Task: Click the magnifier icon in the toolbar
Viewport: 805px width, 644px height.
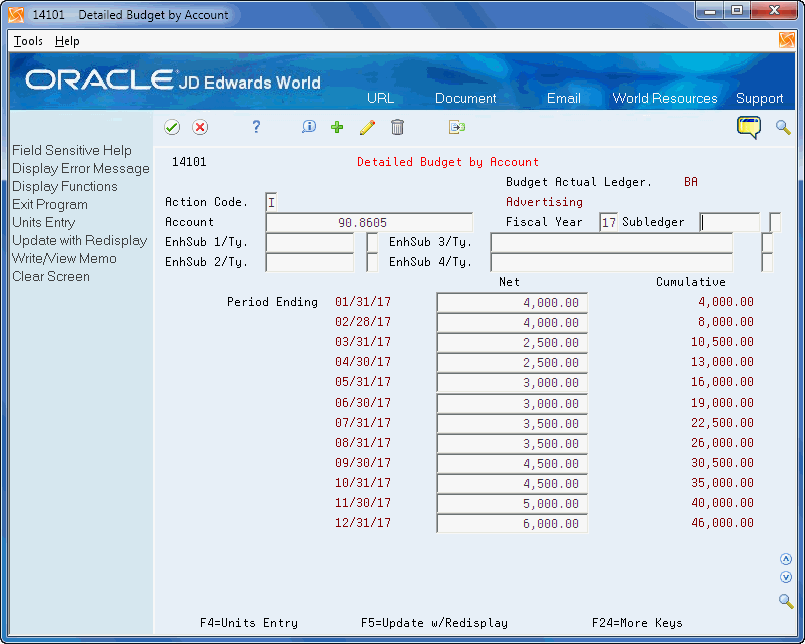Action: point(783,127)
